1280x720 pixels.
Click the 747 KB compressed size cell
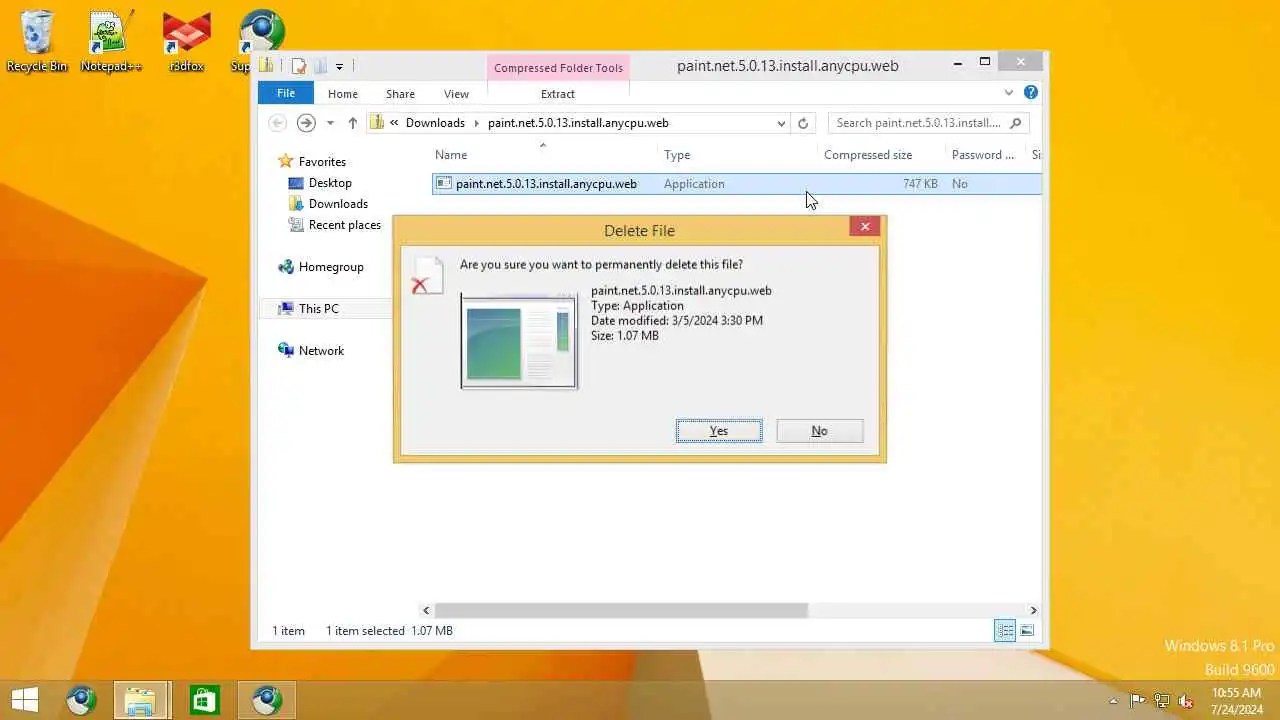pyautogui.click(x=920, y=184)
